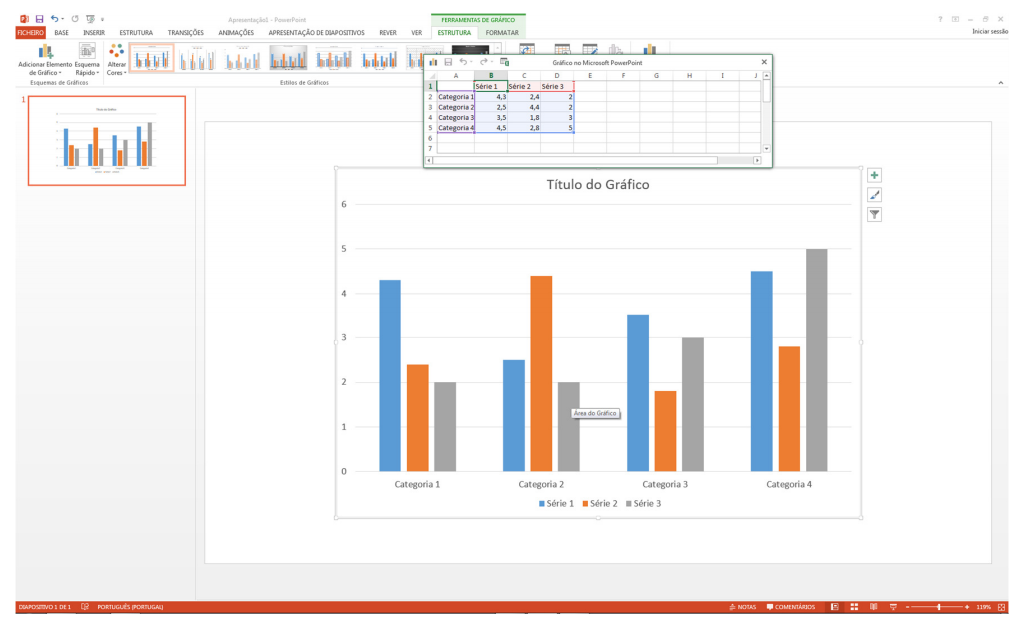Toggle the Comentários pane in status bar
This screenshot has width=1020, height=623.
point(791,607)
